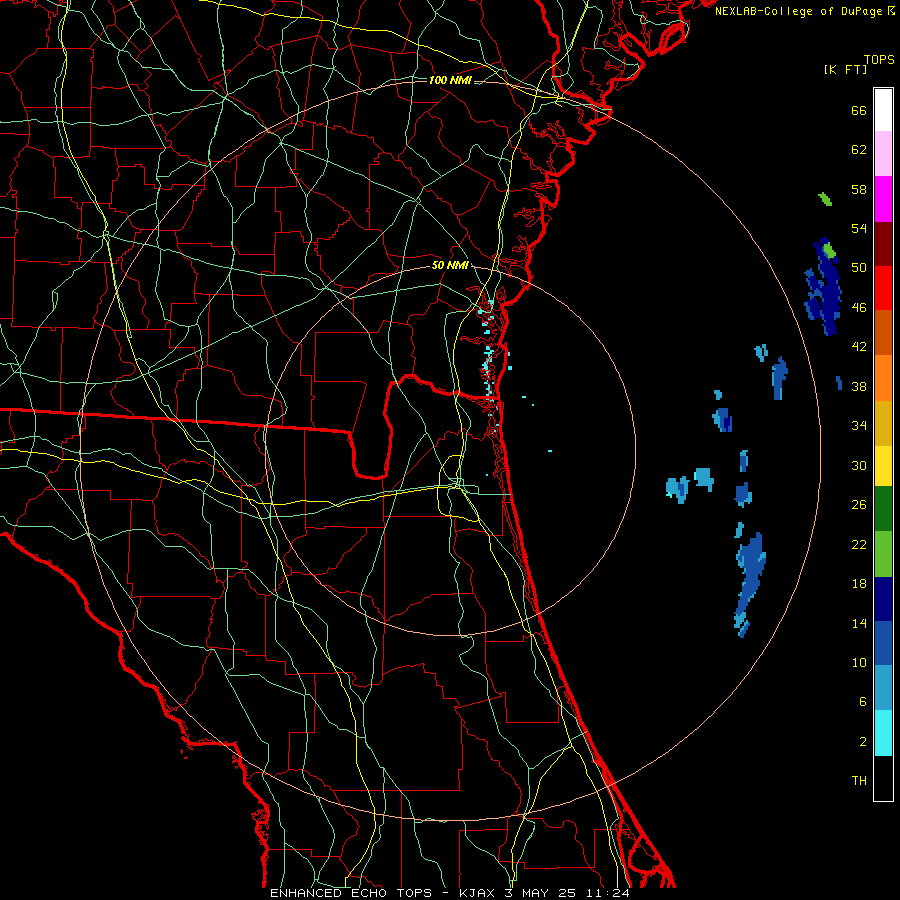
Task: Pick the dark red legend swatch
Action: [883, 243]
